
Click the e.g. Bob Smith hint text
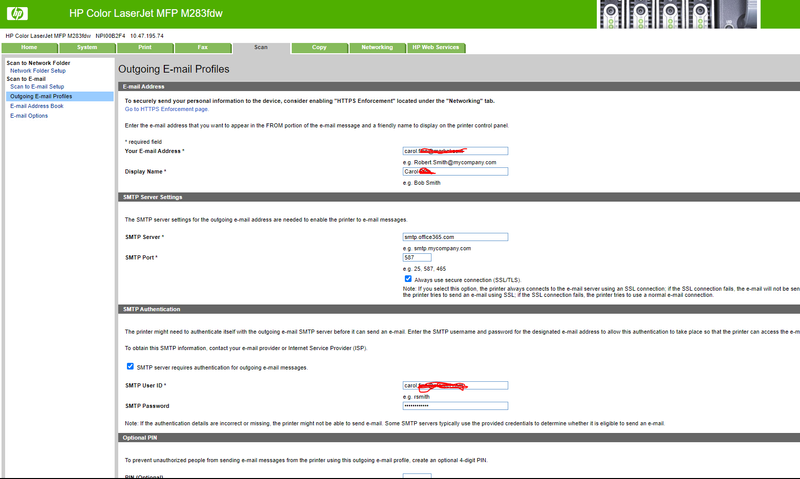421,183
